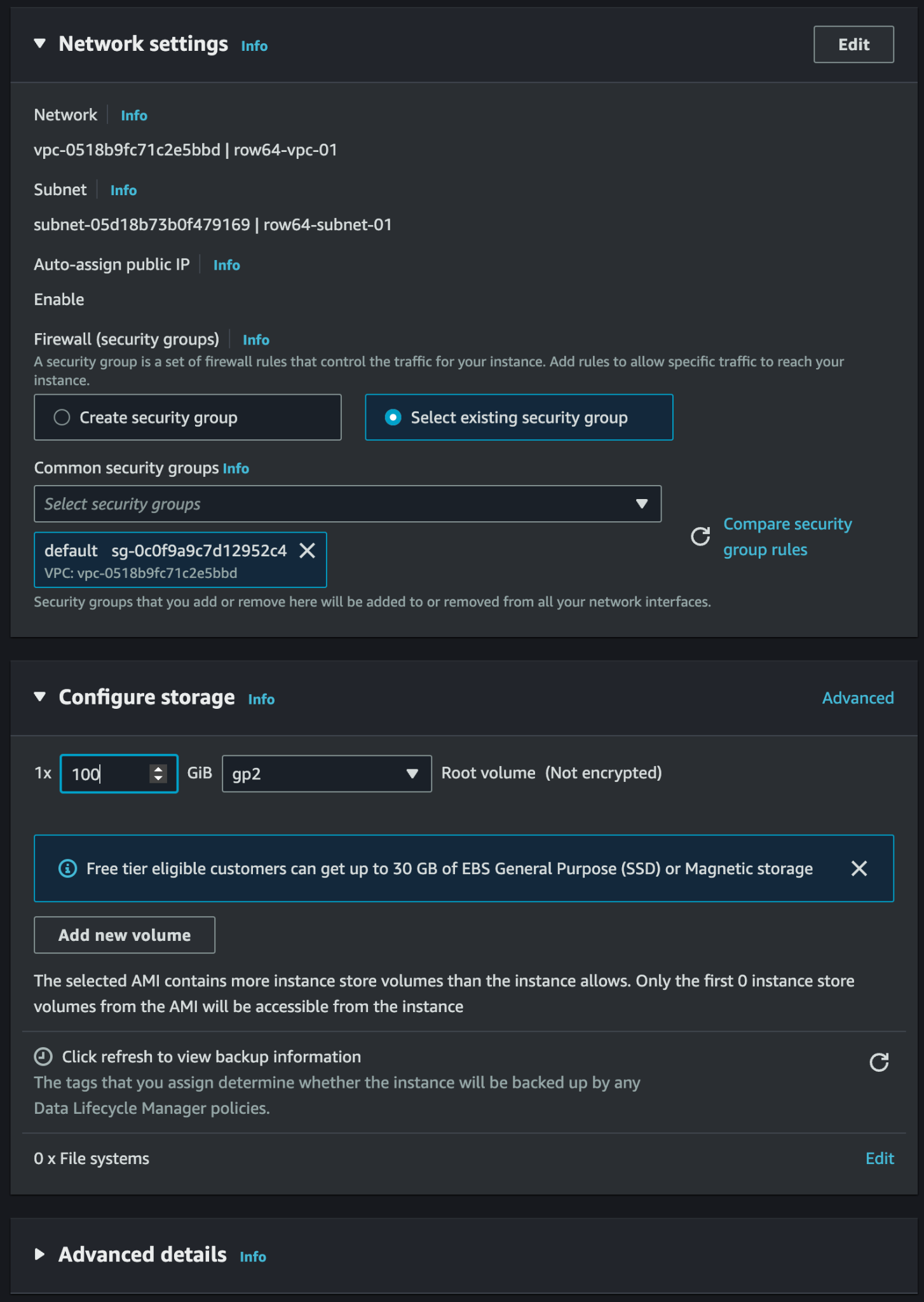Open Advanced storage configuration link

click(x=858, y=698)
